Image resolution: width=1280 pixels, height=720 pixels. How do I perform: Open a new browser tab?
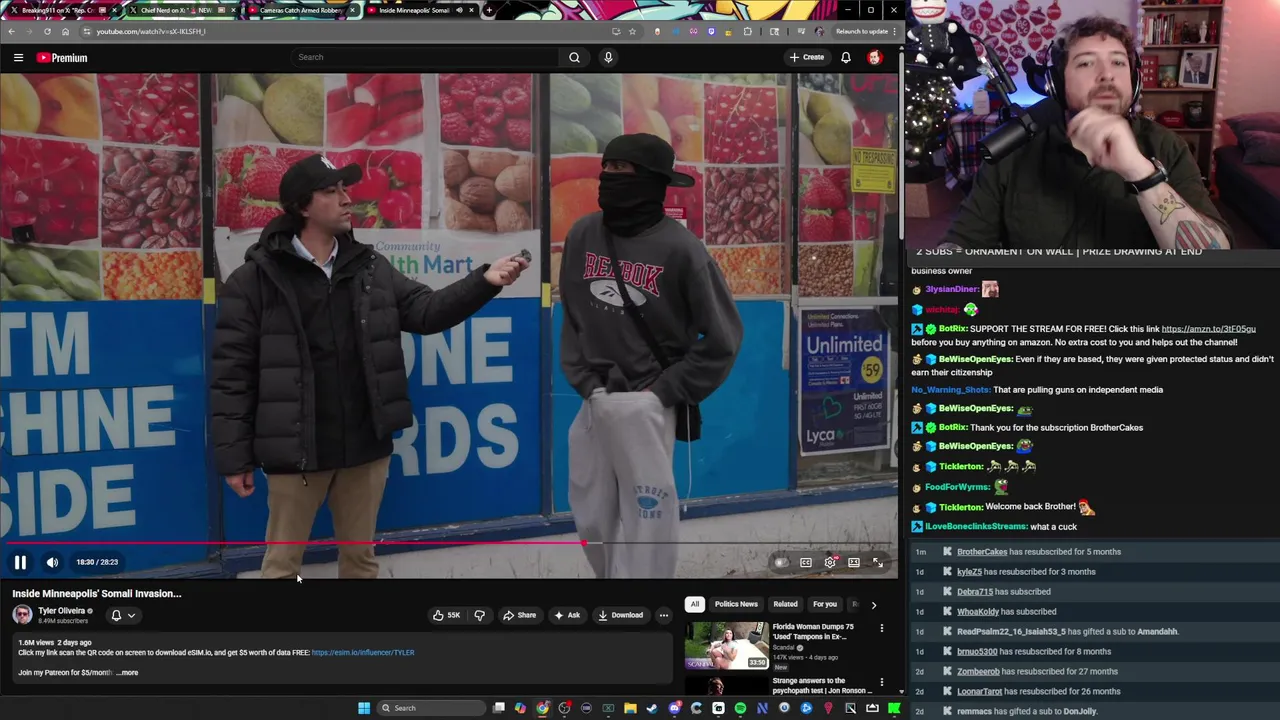[x=488, y=10]
